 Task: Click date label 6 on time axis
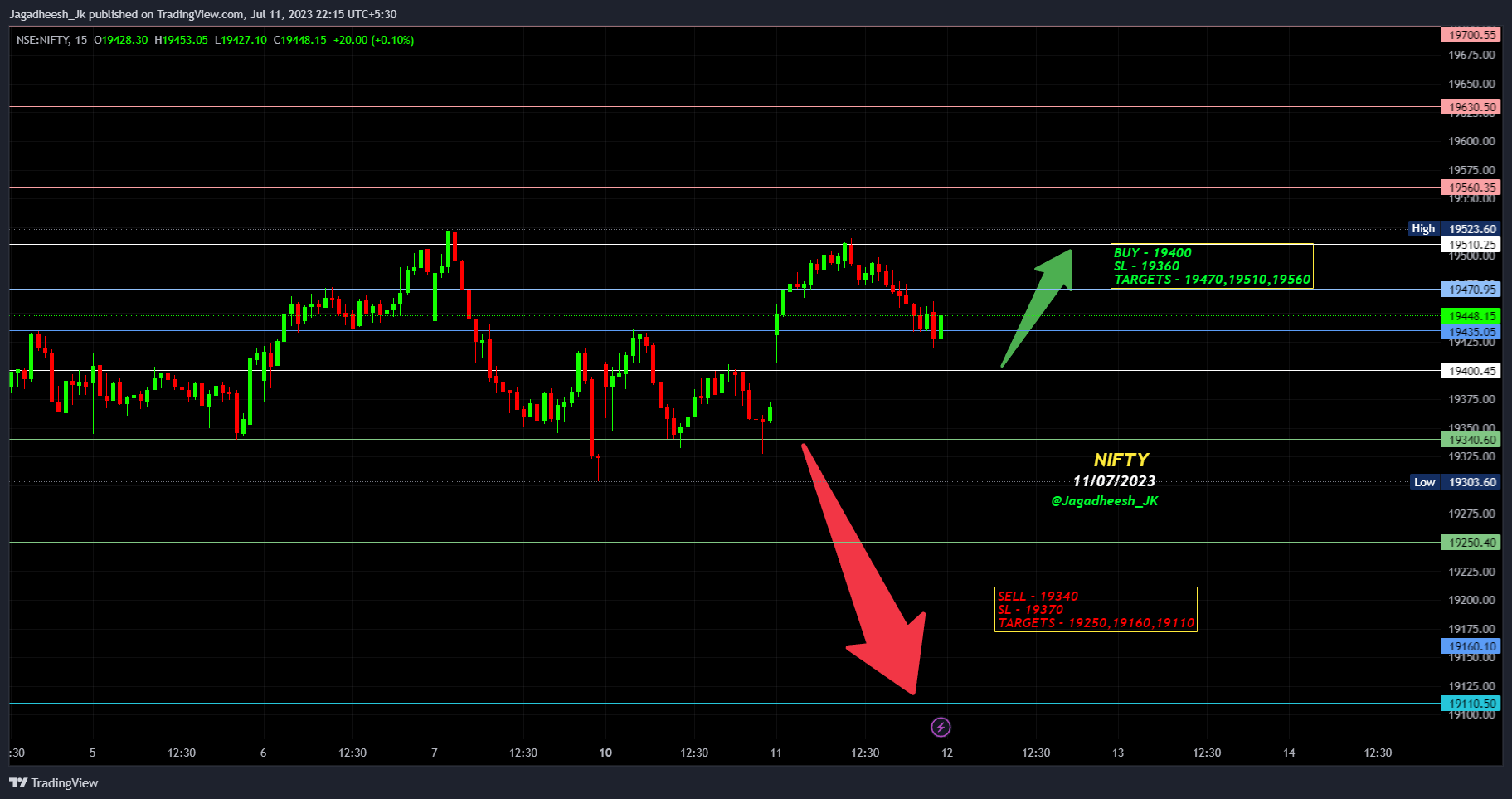point(264,753)
